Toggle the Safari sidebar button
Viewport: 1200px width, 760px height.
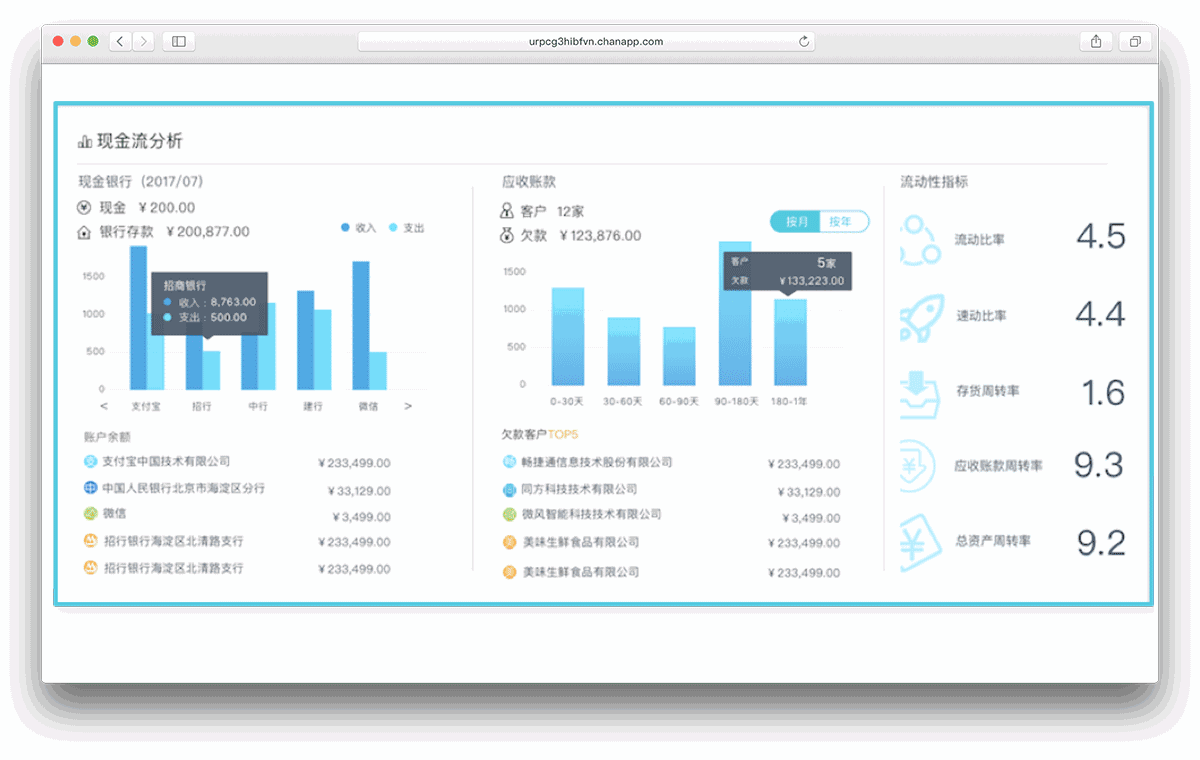(179, 41)
